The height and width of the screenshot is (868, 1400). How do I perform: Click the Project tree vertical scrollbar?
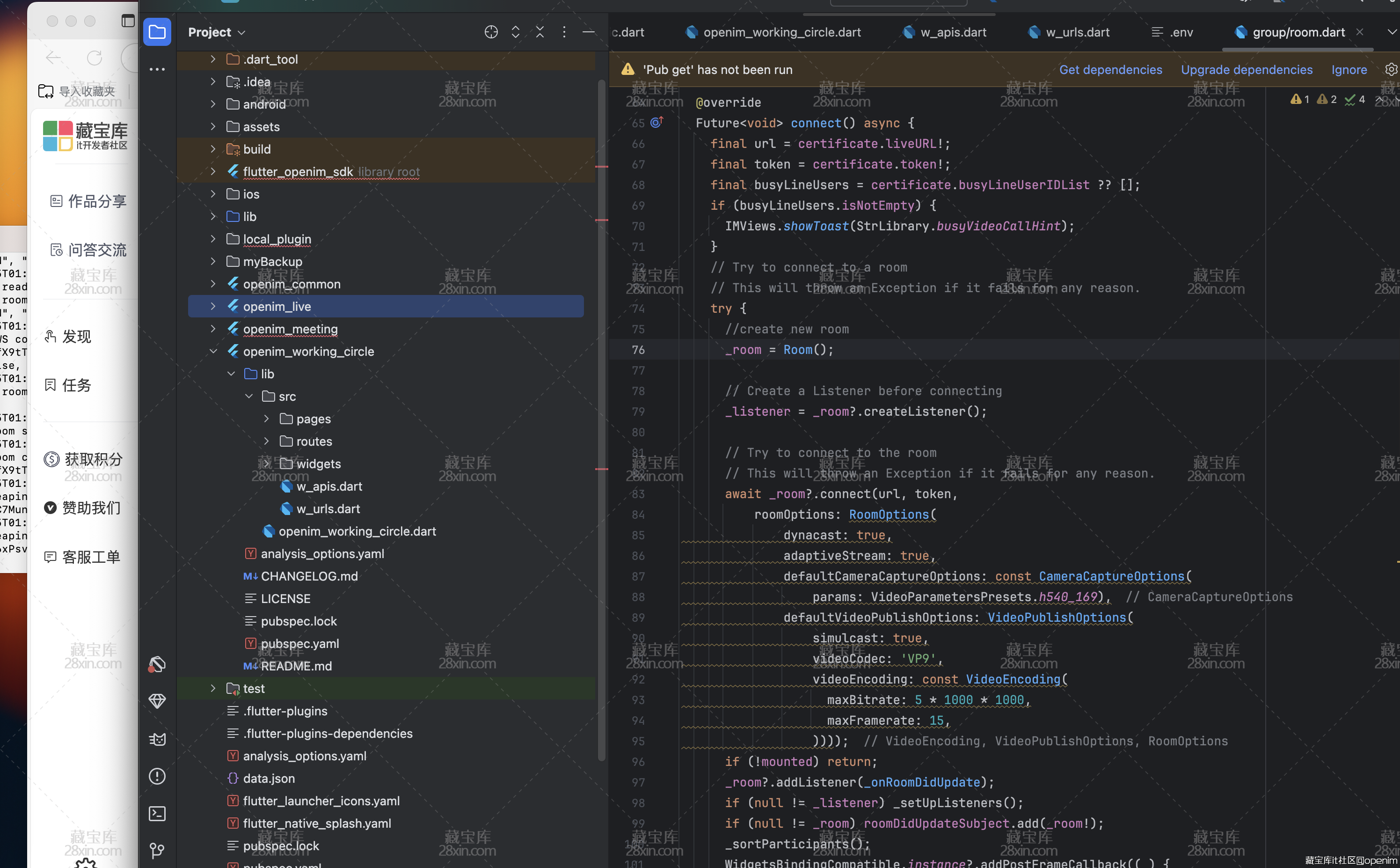point(601,402)
